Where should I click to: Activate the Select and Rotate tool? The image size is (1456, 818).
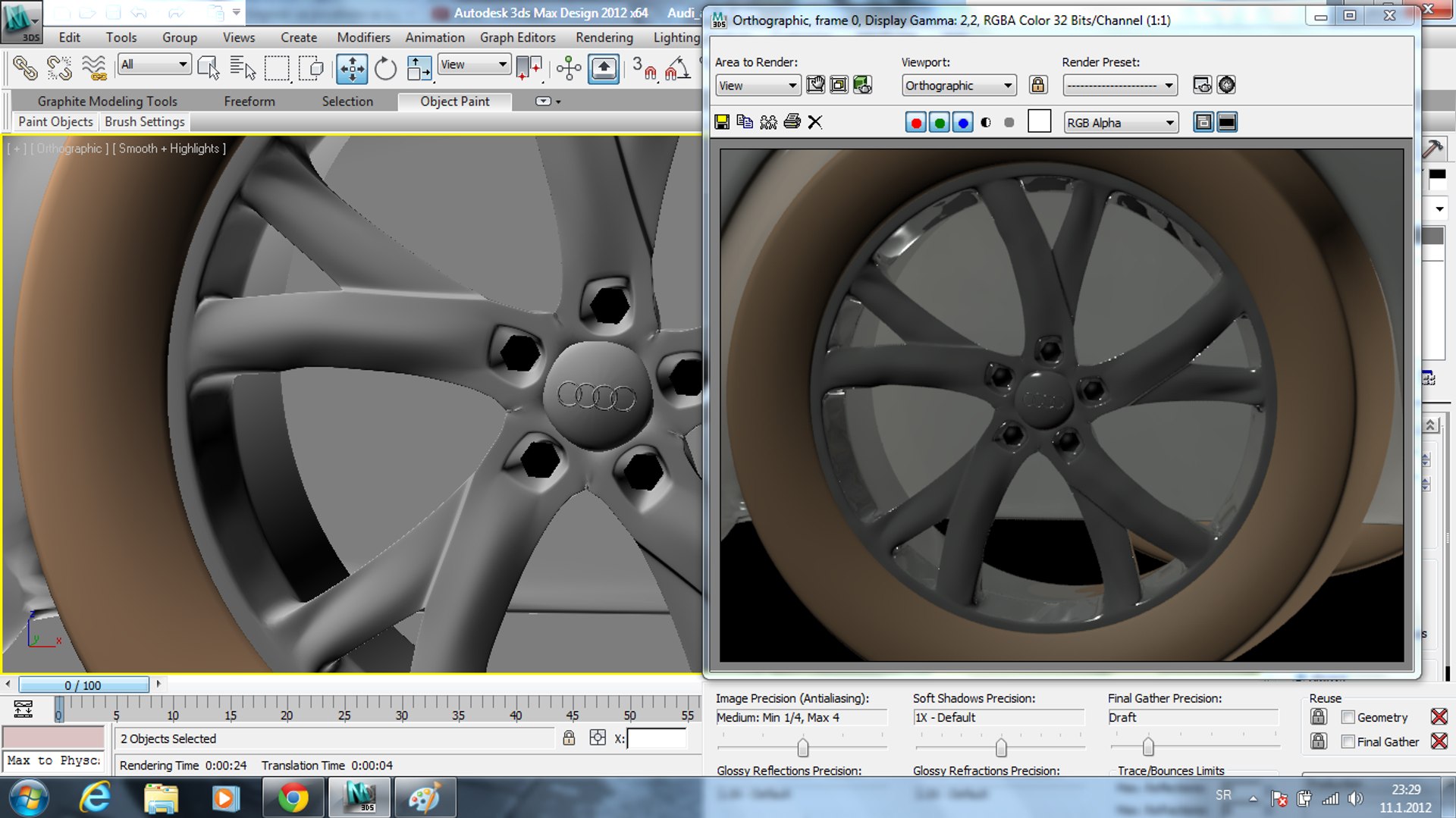(385, 68)
